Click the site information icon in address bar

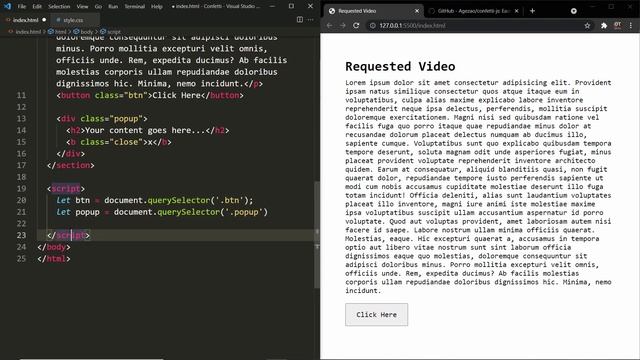(372, 25)
